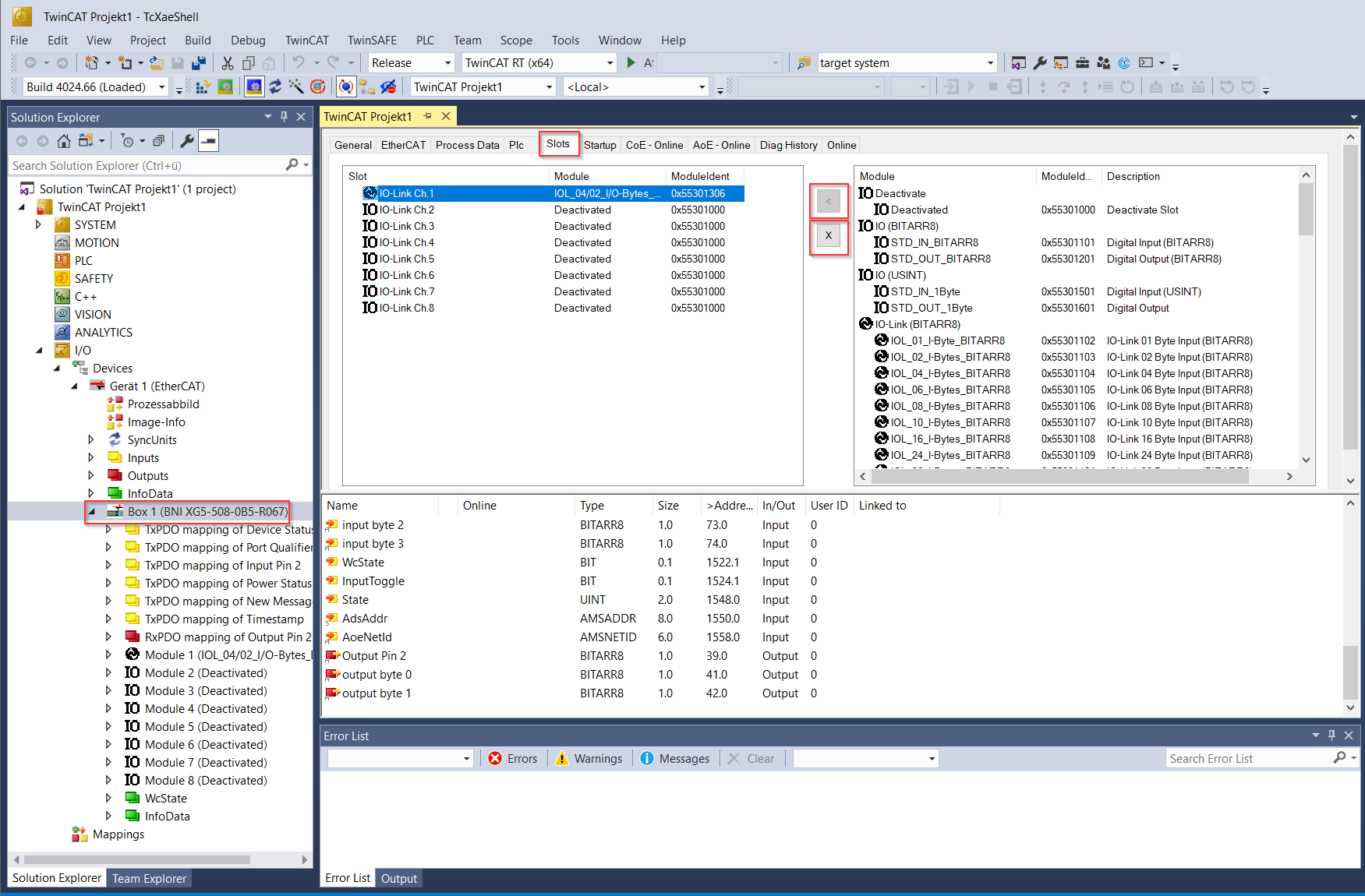Viewport: 1365px width, 896px height.
Task: Click the Copy toolbar icon
Action: [249, 63]
